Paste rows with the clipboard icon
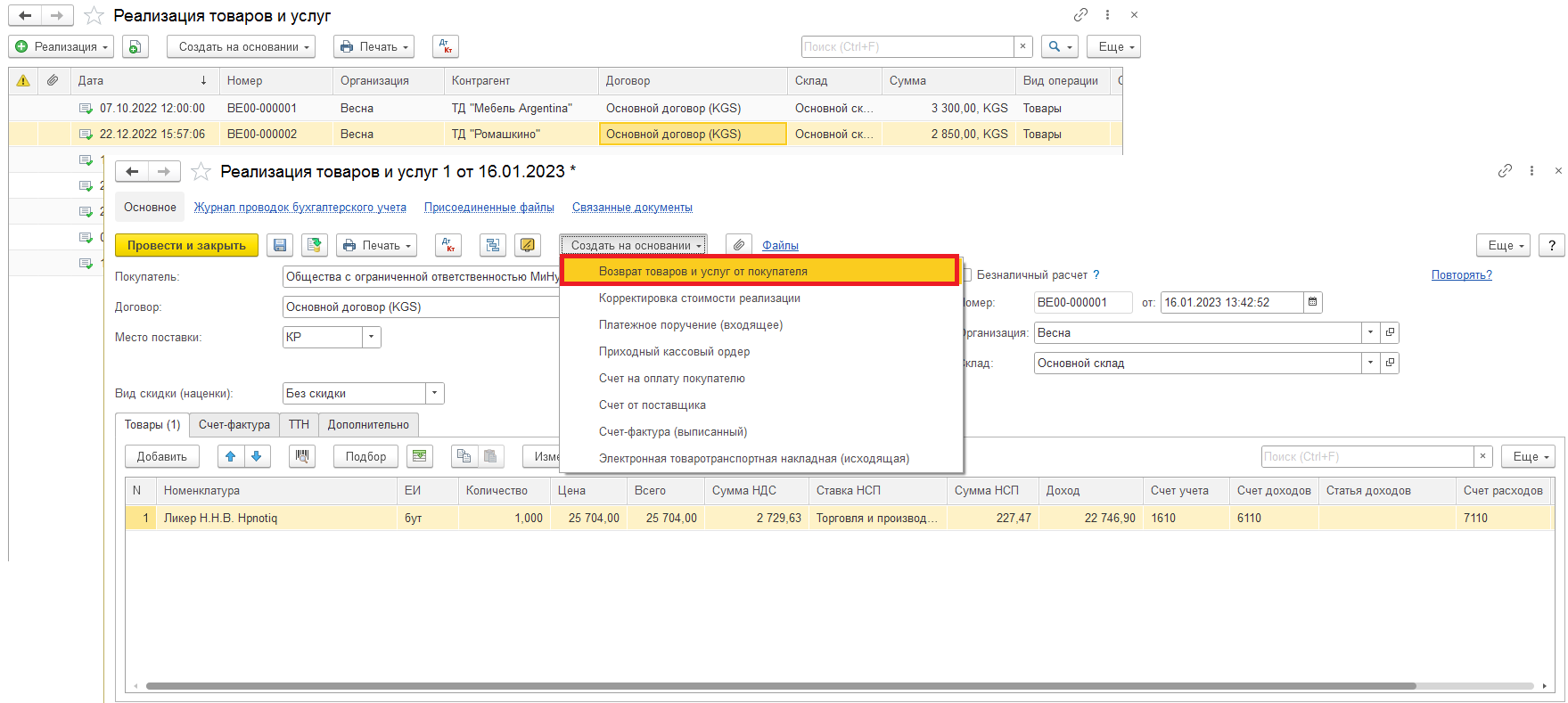The height and width of the screenshot is (703, 1568). 490,456
